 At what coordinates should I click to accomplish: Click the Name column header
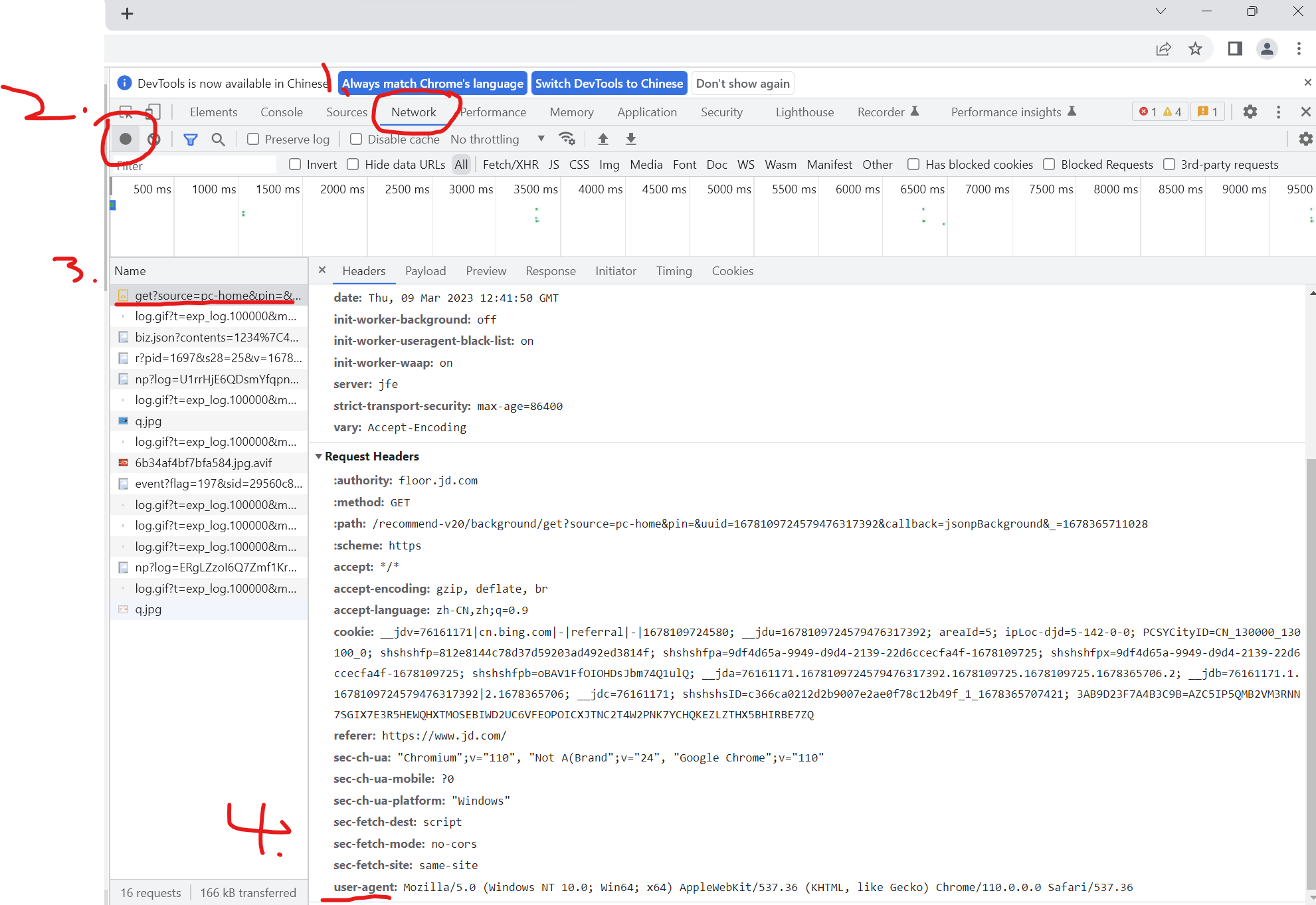click(209, 270)
